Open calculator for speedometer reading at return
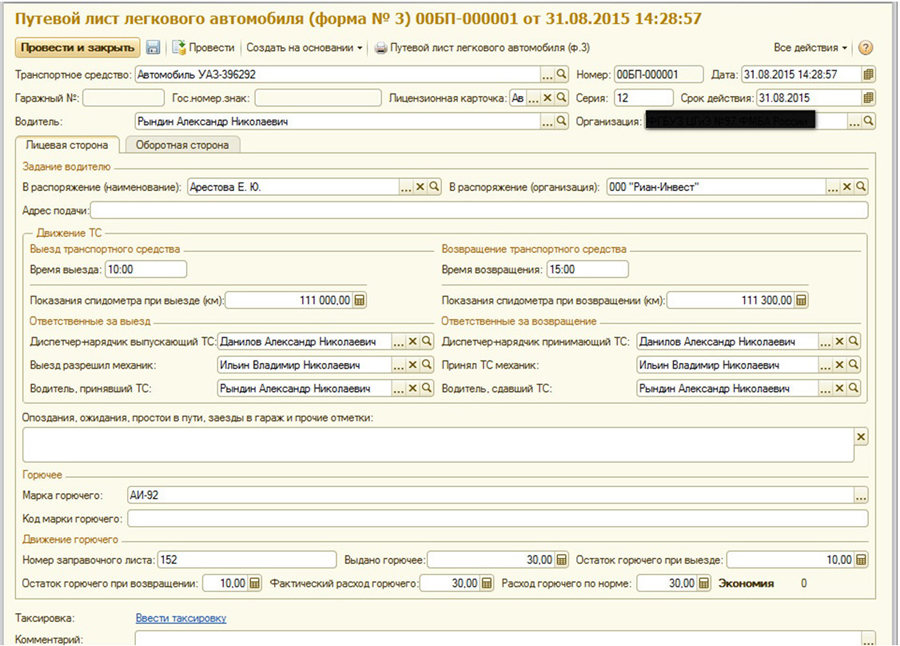 pyautogui.click(x=801, y=300)
